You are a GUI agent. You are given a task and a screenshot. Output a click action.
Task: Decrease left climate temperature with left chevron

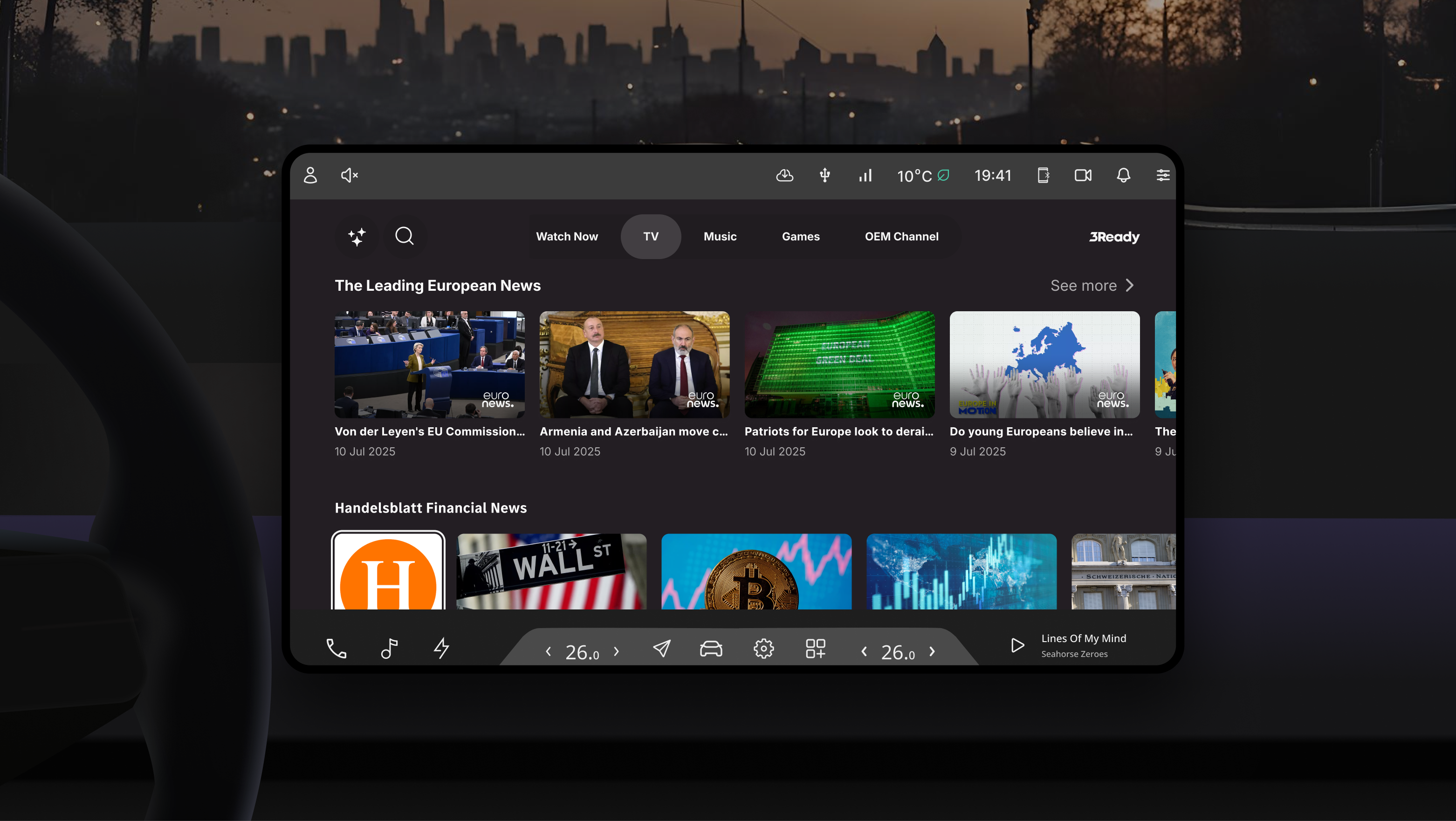(548, 651)
